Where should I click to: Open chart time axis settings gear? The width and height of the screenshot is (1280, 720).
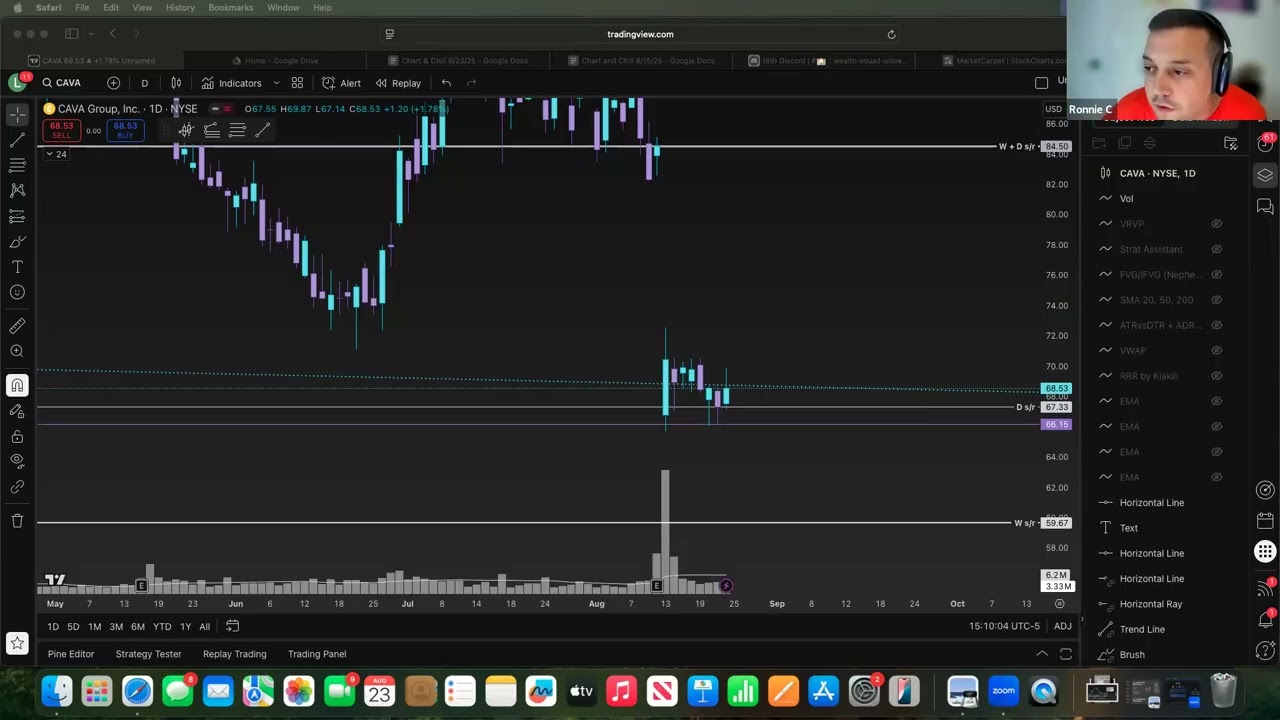1059,604
